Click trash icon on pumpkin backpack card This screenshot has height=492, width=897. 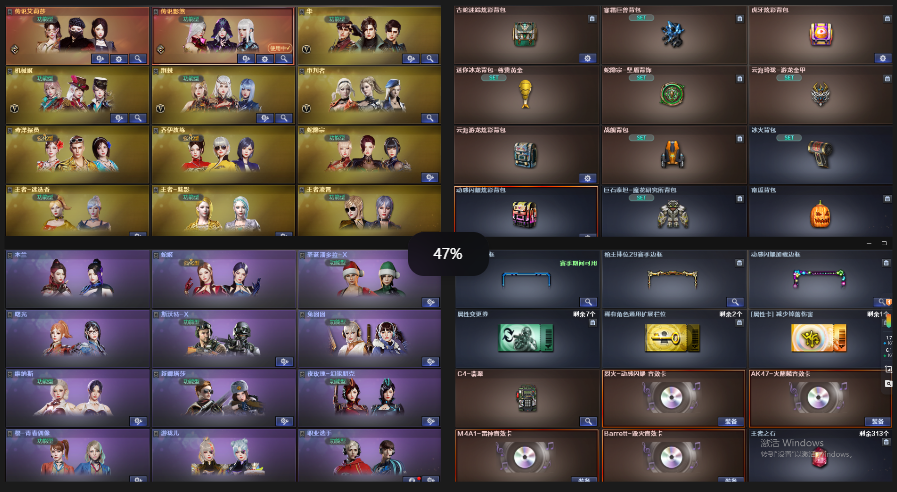pos(887,199)
